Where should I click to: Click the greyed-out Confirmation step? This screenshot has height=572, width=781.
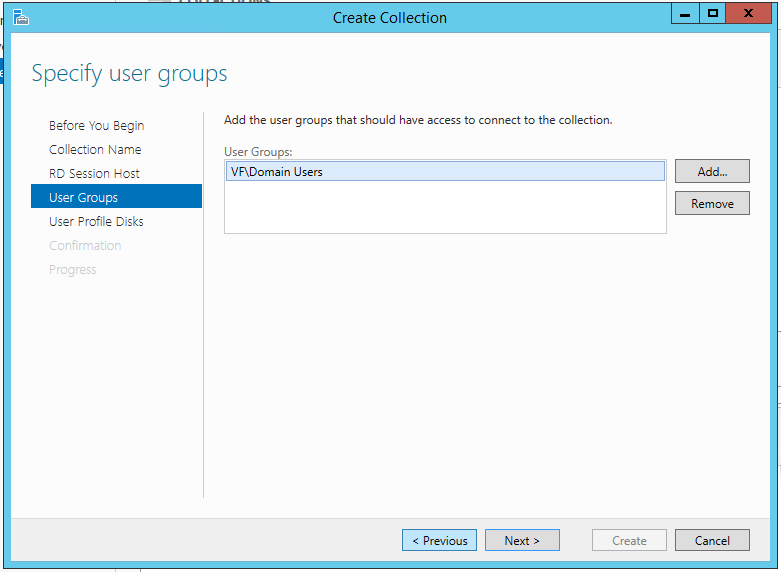click(85, 246)
